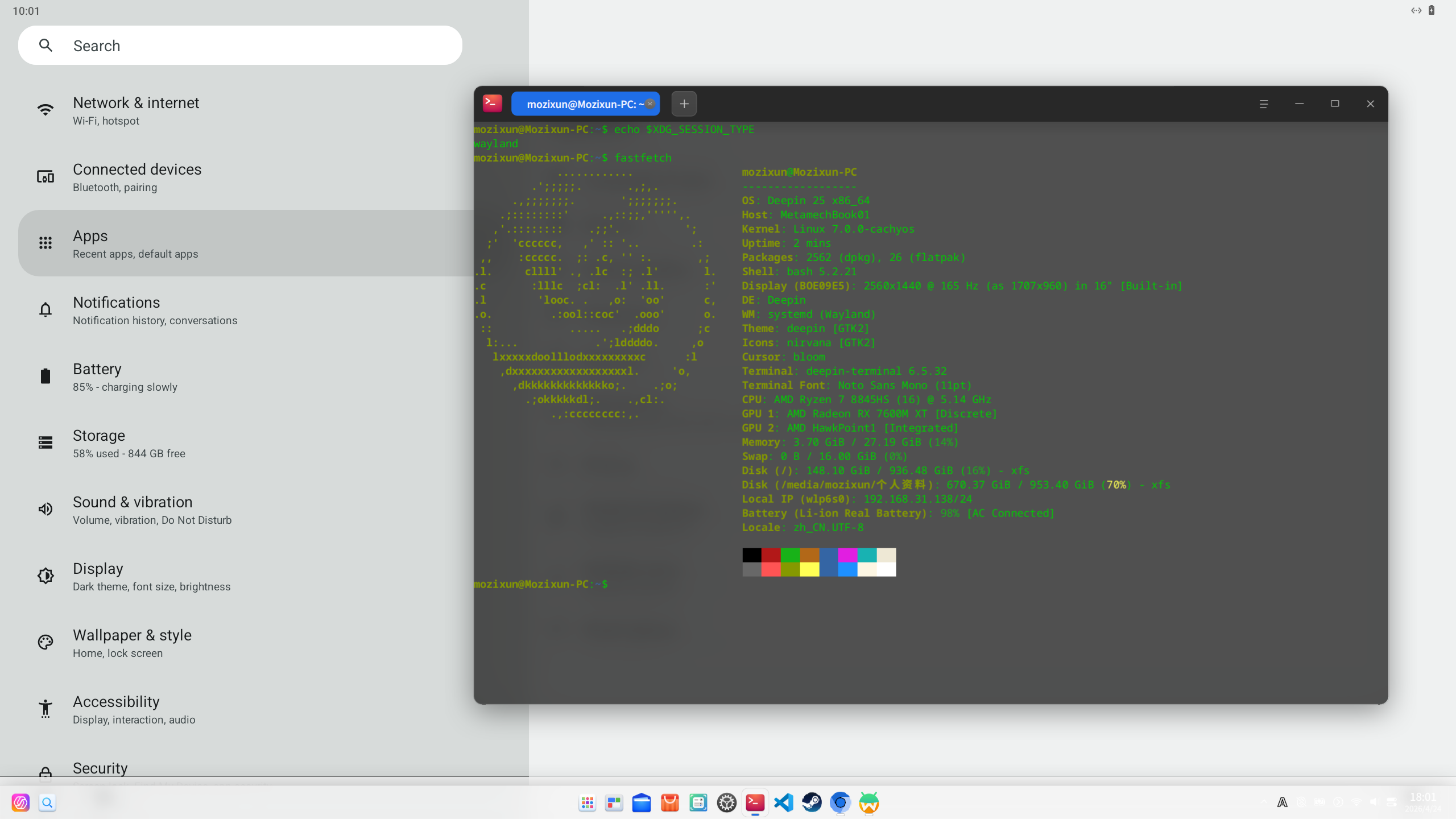The height and width of the screenshot is (819, 1456).
Task: Open the blue file manager in the dock
Action: coord(641,803)
